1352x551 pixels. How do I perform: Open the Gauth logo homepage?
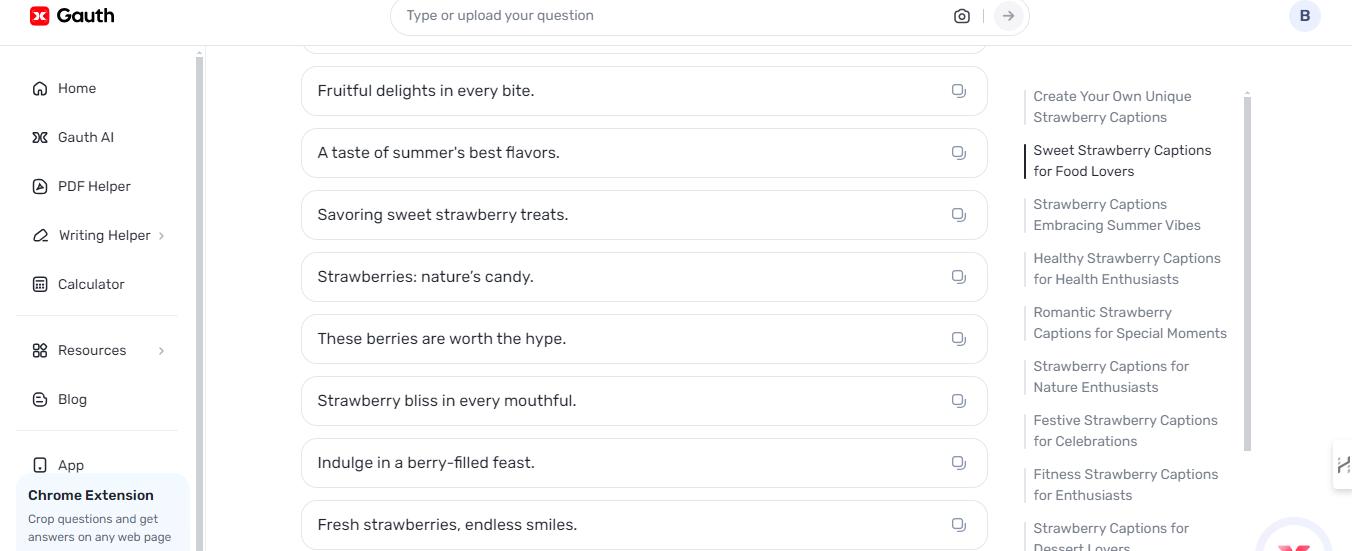(x=72, y=16)
